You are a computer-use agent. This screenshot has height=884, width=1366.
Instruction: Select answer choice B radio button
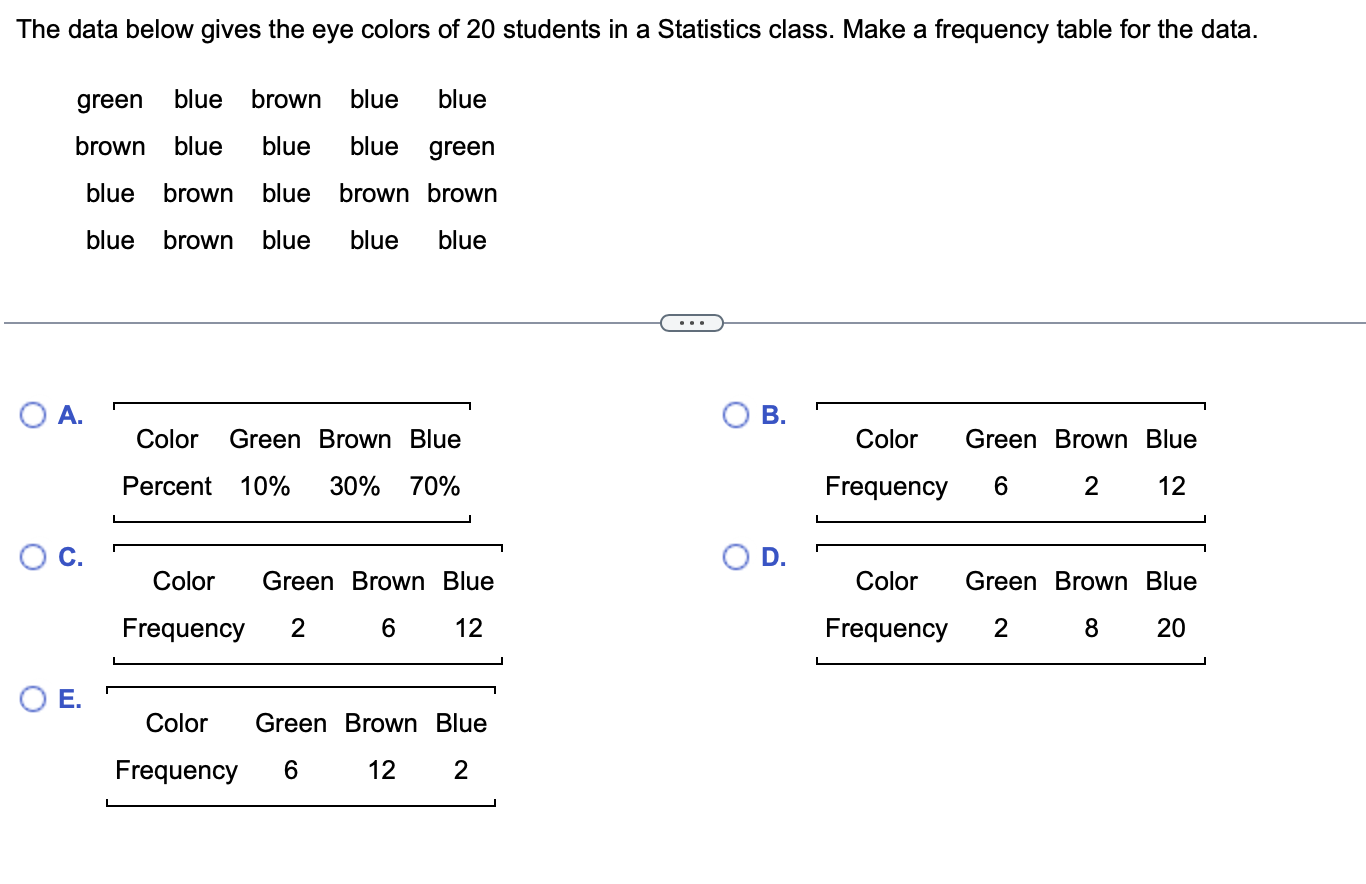(x=737, y=415)
